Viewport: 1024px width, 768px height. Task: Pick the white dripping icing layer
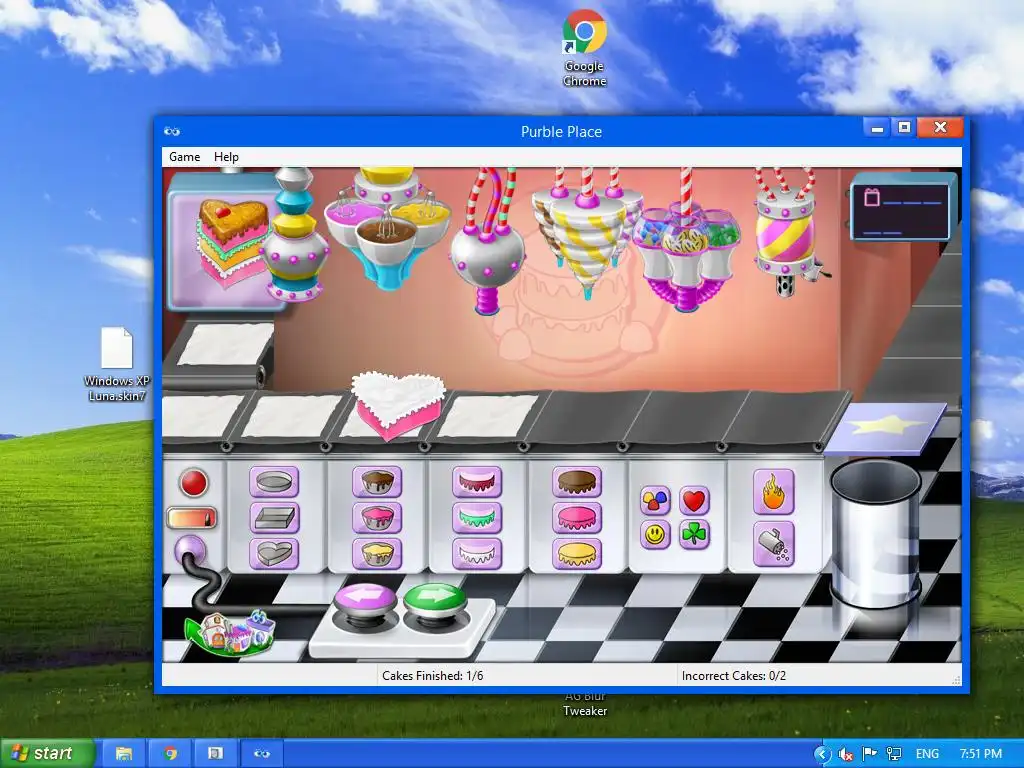(477, 554)
